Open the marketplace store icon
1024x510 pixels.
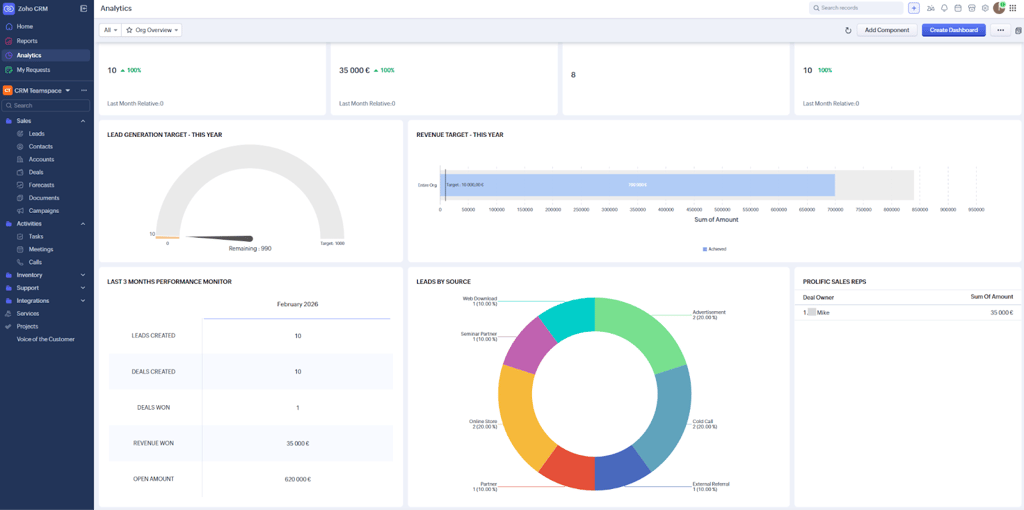[972, 8]
